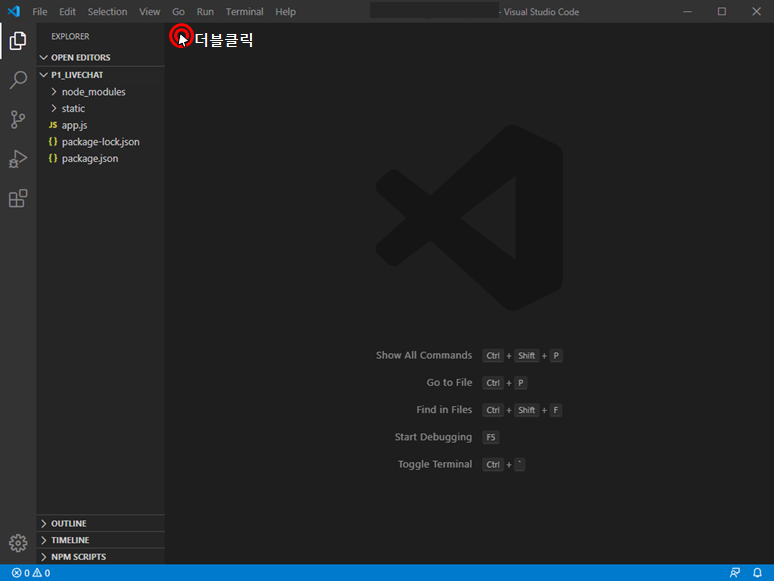This screenshot has height=581, width=774.
Task: Click the JS icon beside app.js
Action: (53, 125)
